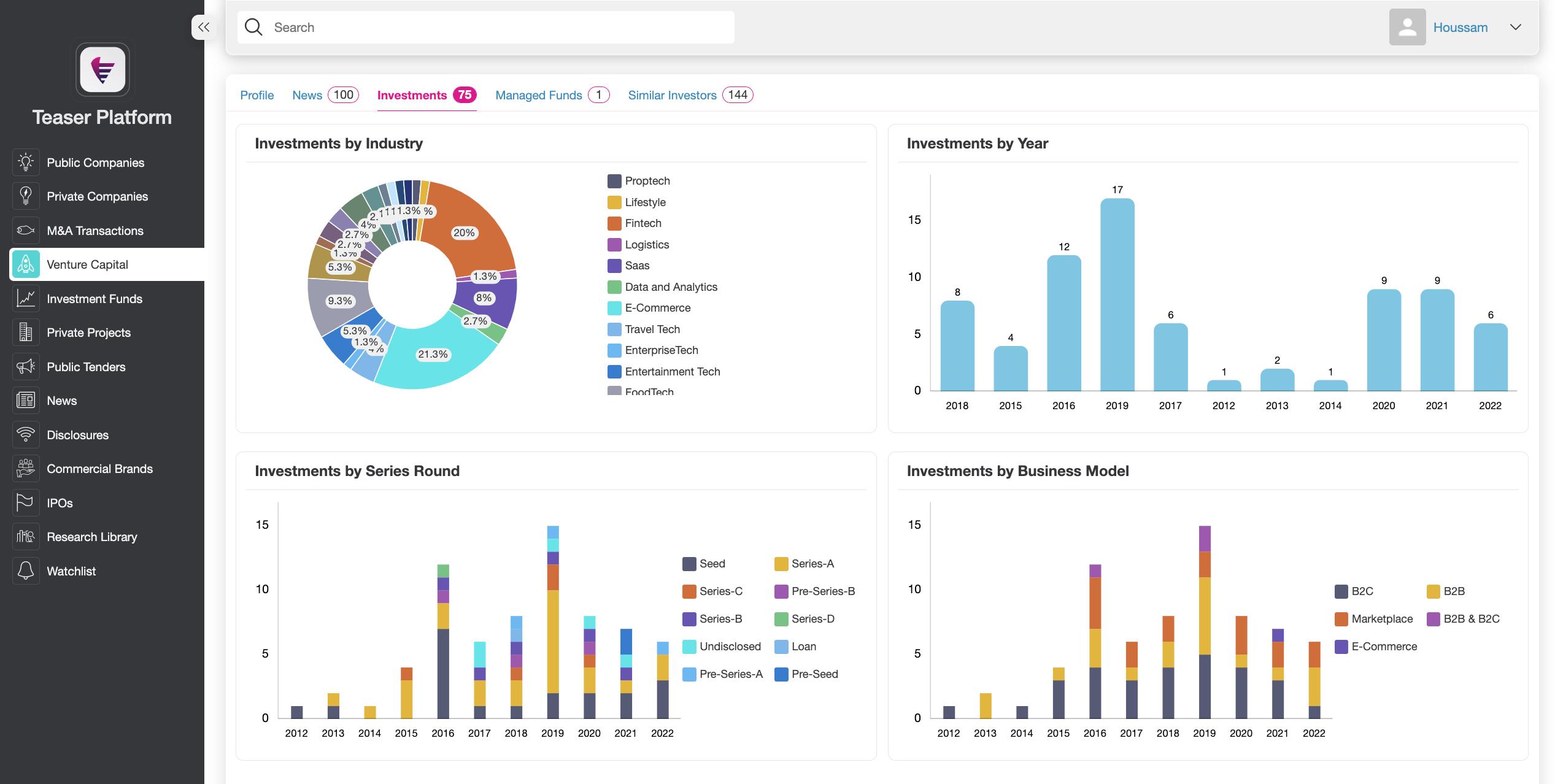Collapse the sidebar with double-chevron button
The image size is (1555, 784).
[x=204, y=27]
